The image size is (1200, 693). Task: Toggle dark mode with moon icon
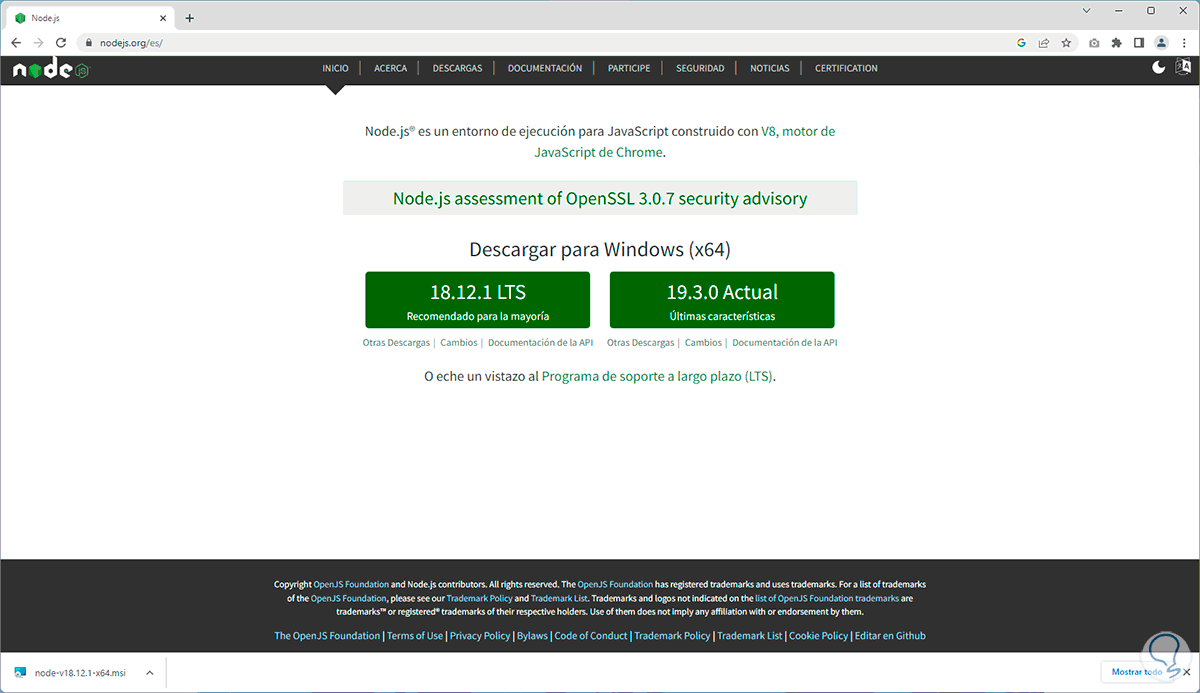[1159, 67]
